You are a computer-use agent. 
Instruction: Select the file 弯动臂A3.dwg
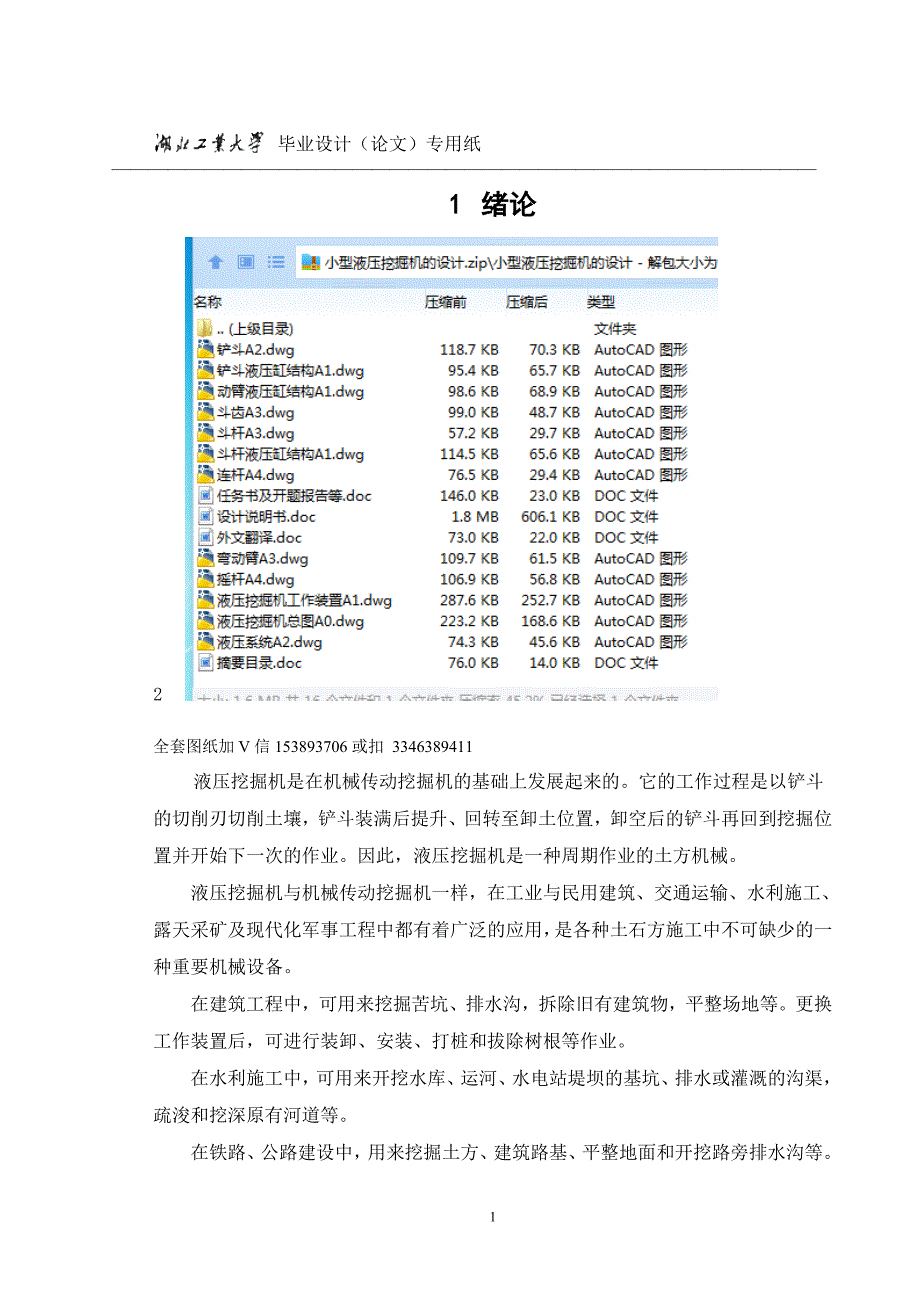(263, 559)
